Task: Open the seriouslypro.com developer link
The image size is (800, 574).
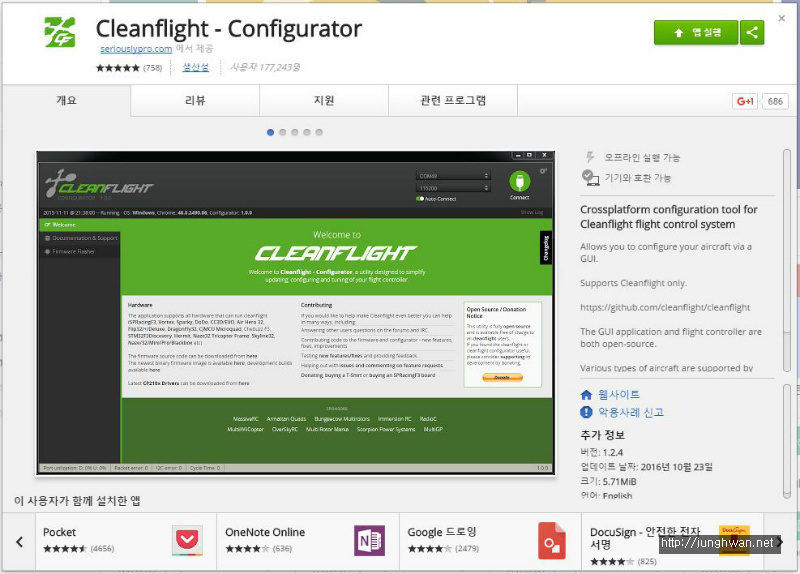Action: pos(136,49)
